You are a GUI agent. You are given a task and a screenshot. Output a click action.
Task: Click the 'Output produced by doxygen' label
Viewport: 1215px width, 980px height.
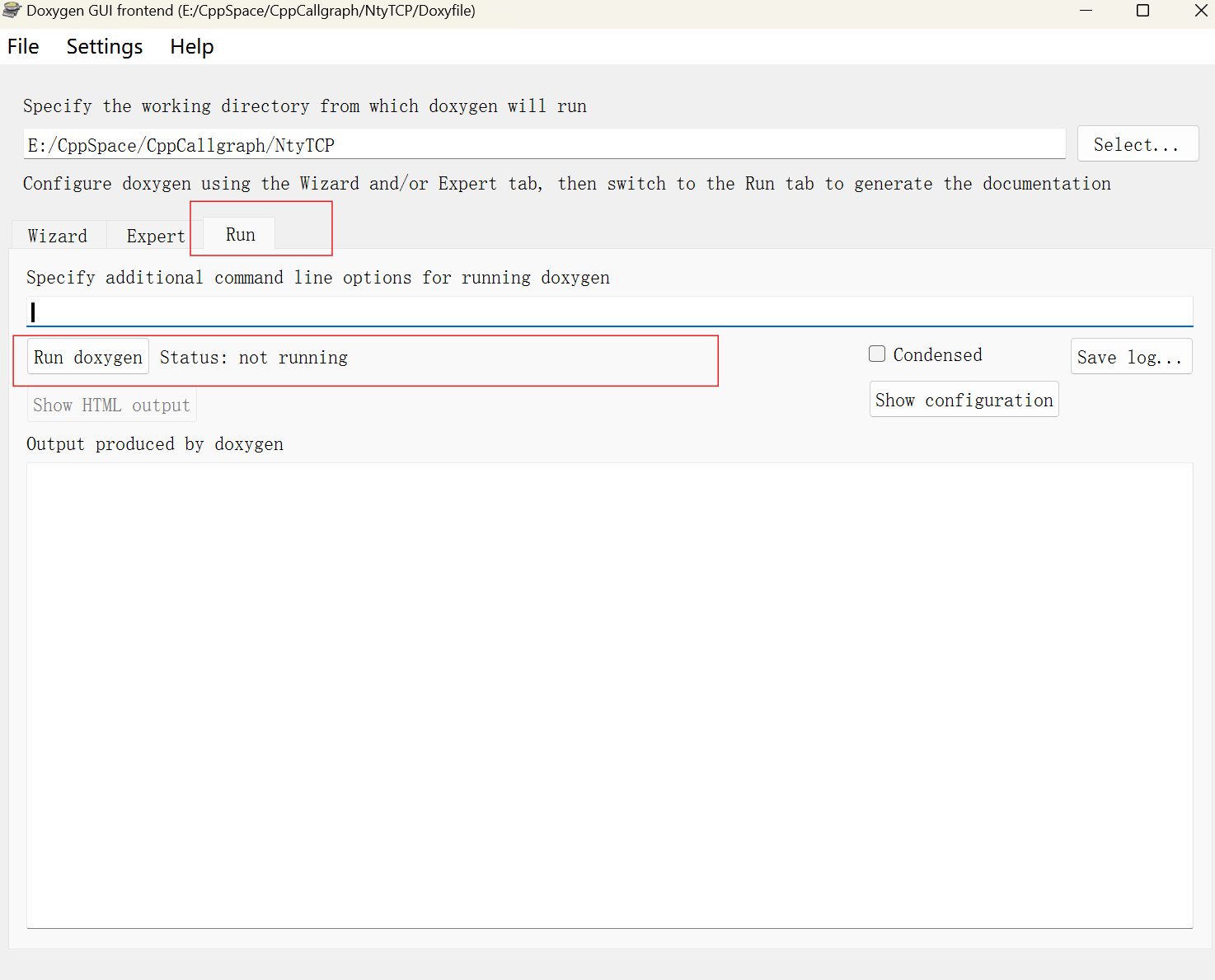coord(155,443)
